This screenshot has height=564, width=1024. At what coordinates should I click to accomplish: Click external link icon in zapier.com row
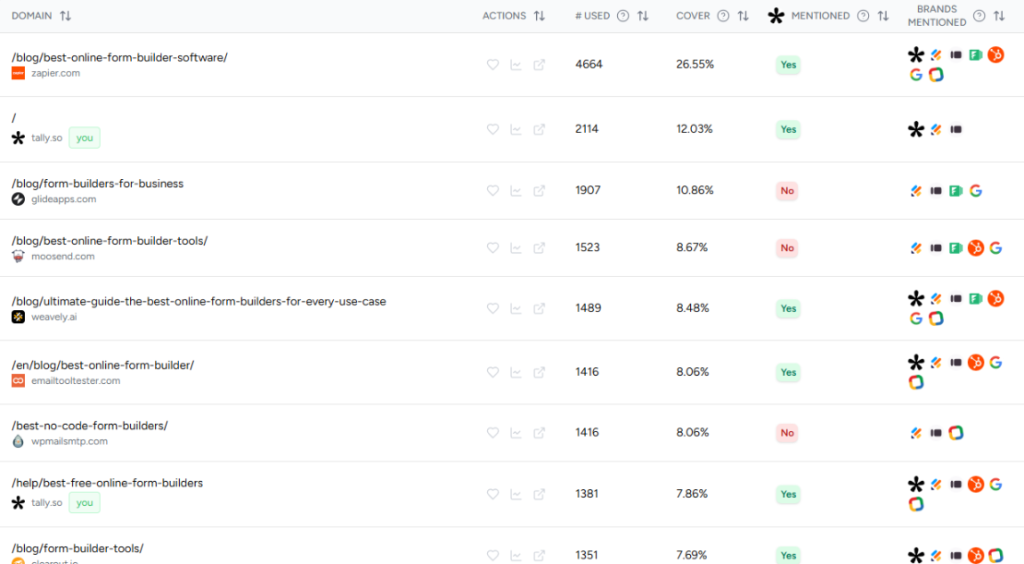coord(539,65)
